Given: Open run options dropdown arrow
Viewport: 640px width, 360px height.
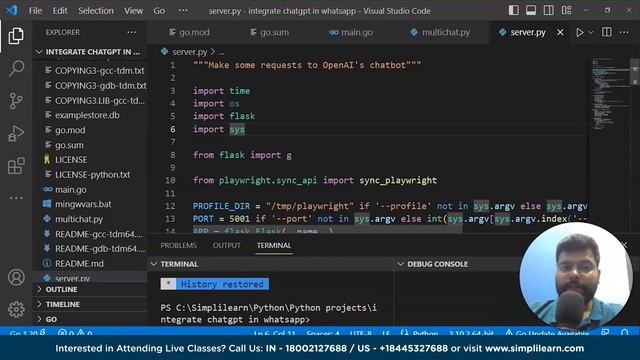Looking at the screenshot, I should pos(591,32).
